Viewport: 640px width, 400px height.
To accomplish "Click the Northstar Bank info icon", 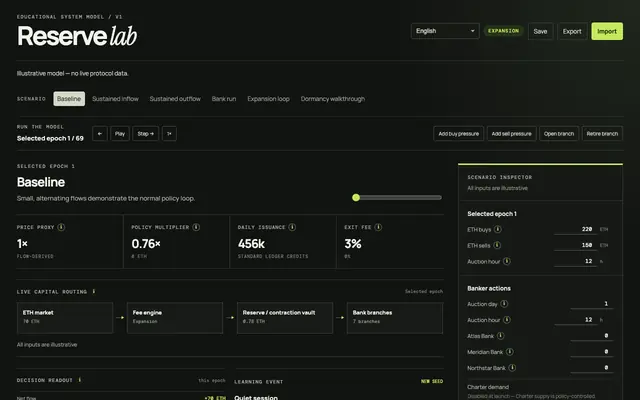I will [512, 368].
